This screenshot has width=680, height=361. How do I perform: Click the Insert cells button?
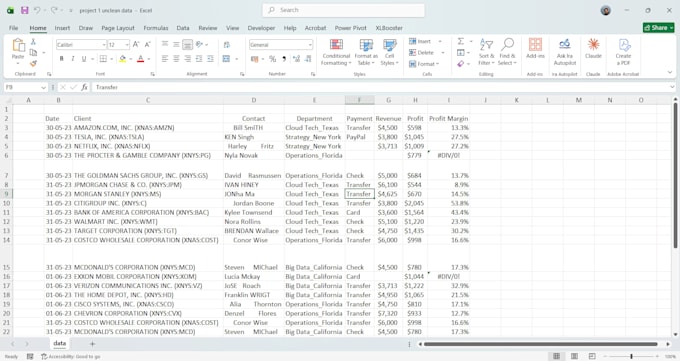tap(420, 41)
